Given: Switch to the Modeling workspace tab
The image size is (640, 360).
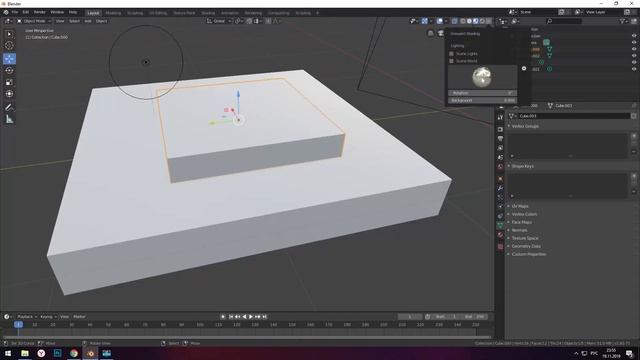Looking at the screenshot, I should pos(113,13).
